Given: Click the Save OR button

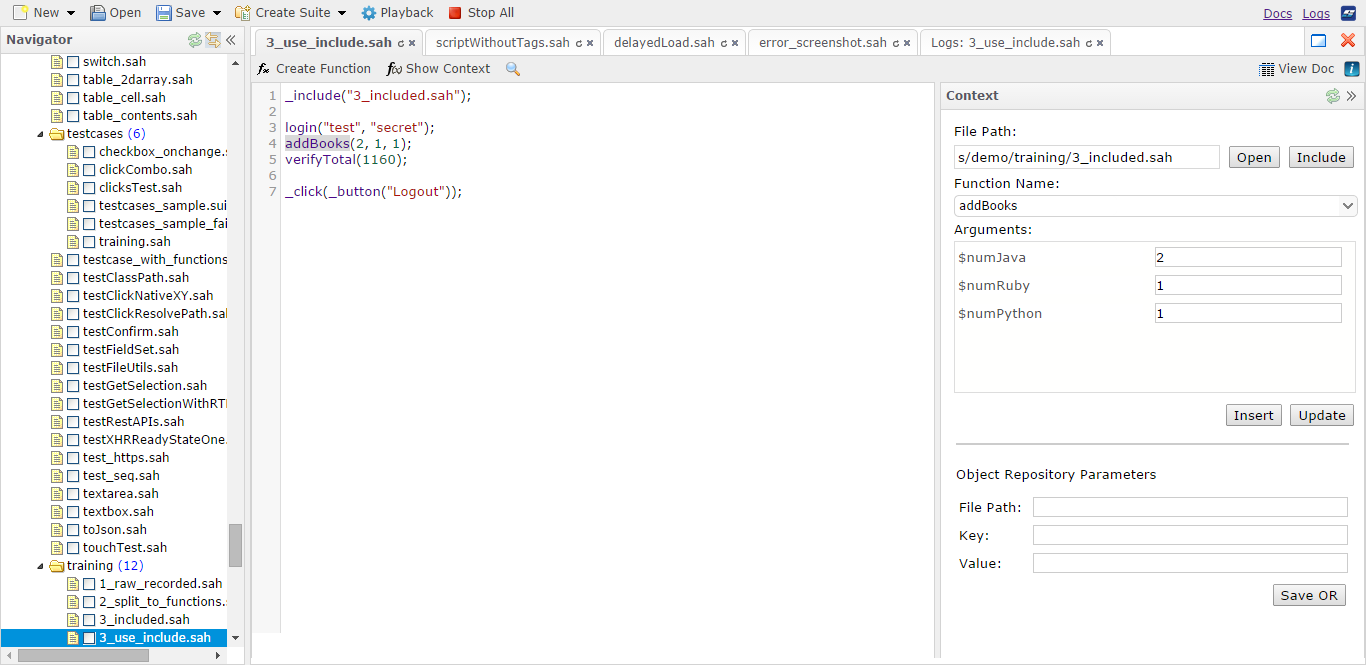Looking at the screenshot, I should (1309, 595).
